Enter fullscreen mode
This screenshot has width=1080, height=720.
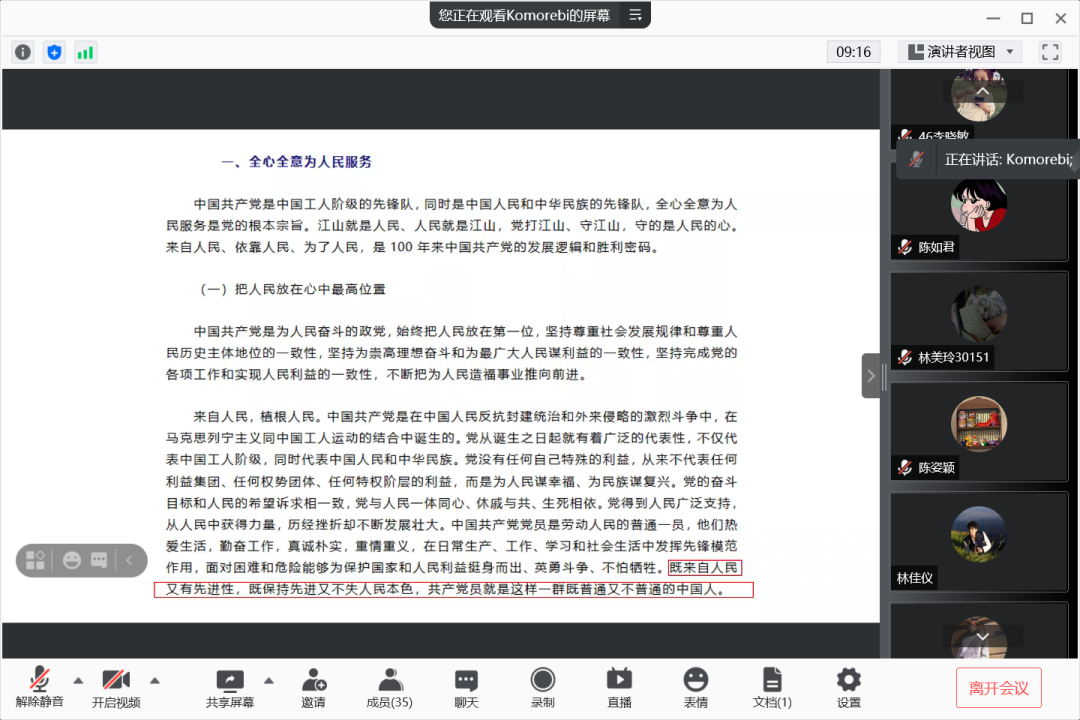point(1050,51)
